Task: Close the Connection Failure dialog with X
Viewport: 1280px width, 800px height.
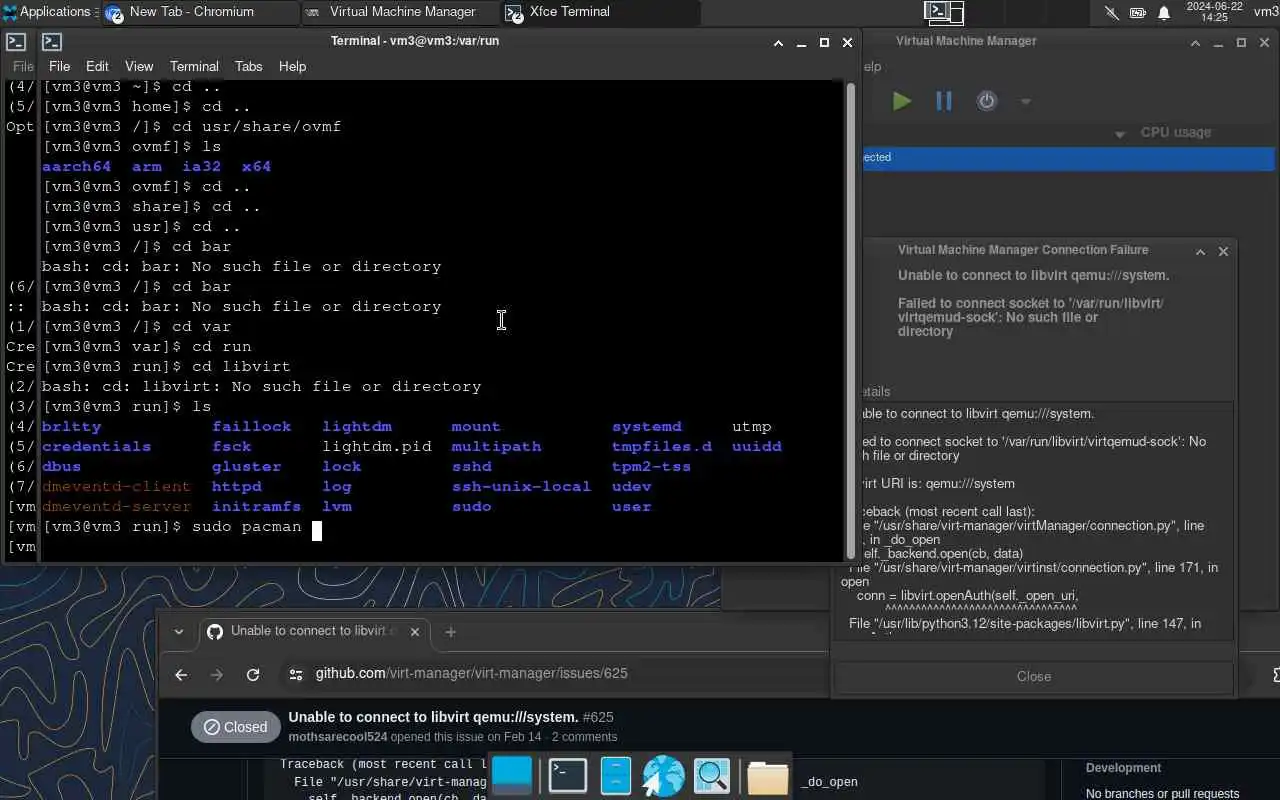Action: pyautogui.click(x=1223, y=251)
